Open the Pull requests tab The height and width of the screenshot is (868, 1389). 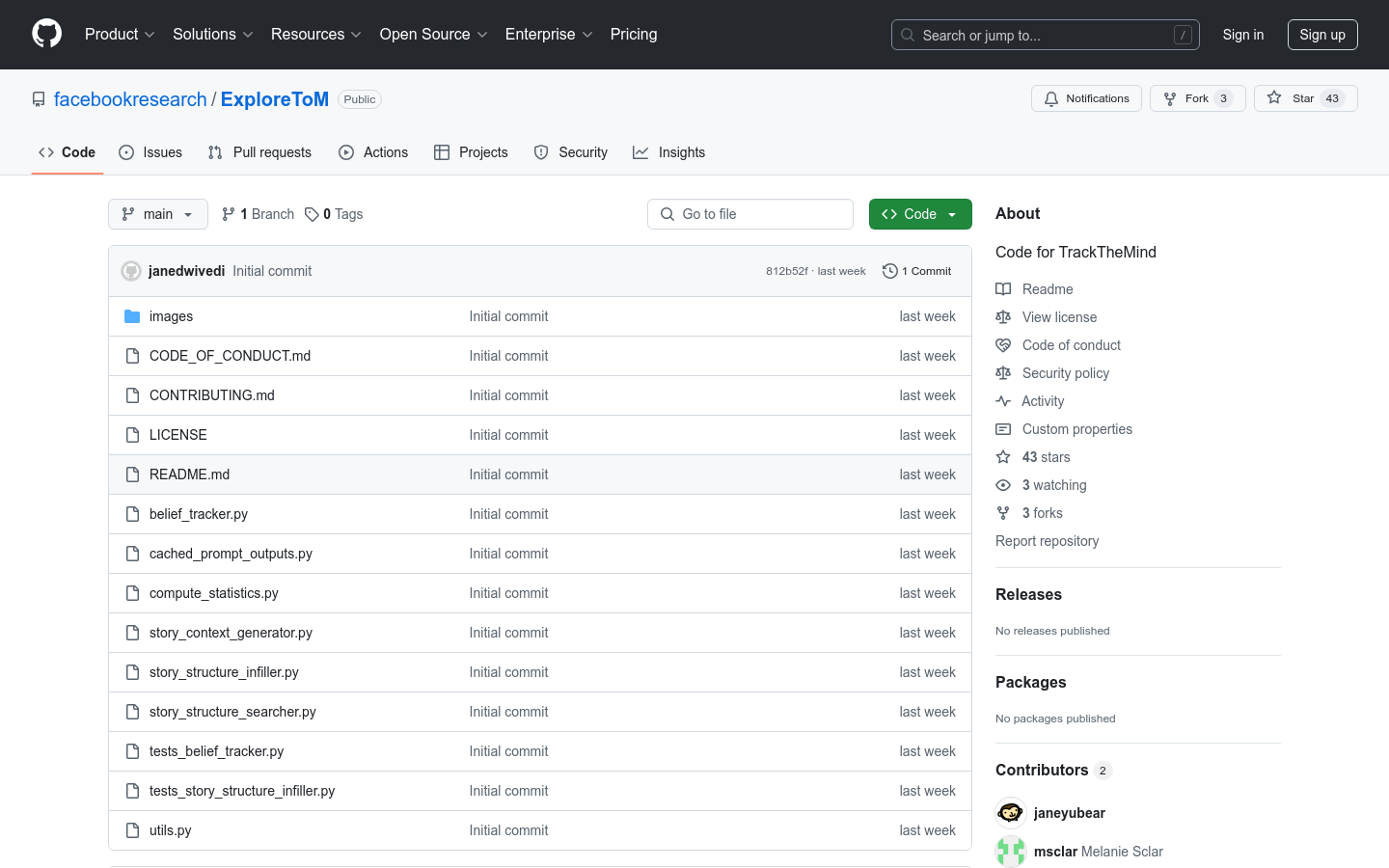(259, 152)
